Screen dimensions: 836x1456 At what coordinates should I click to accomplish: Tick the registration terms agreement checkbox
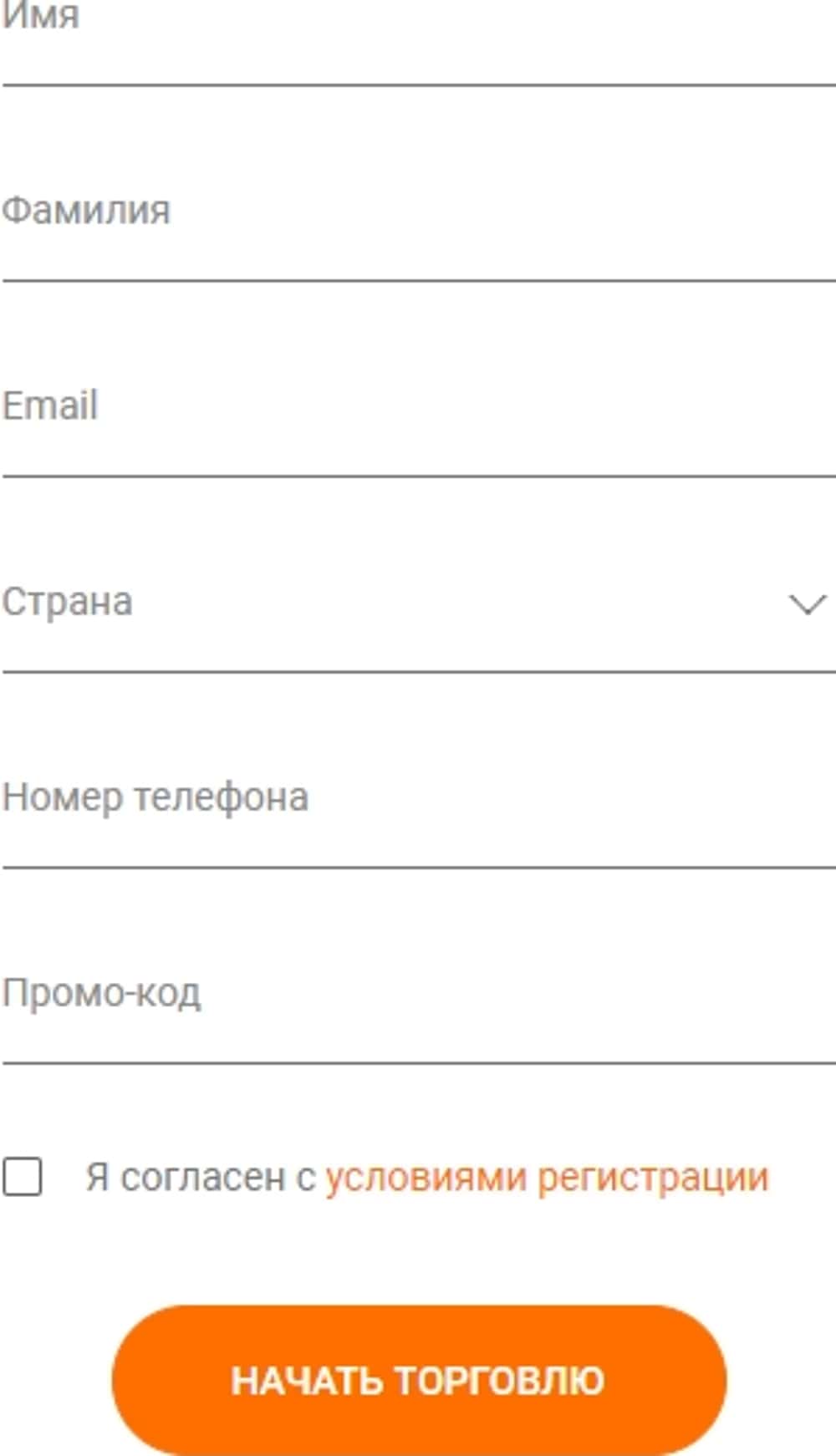tap(23, 1178)
